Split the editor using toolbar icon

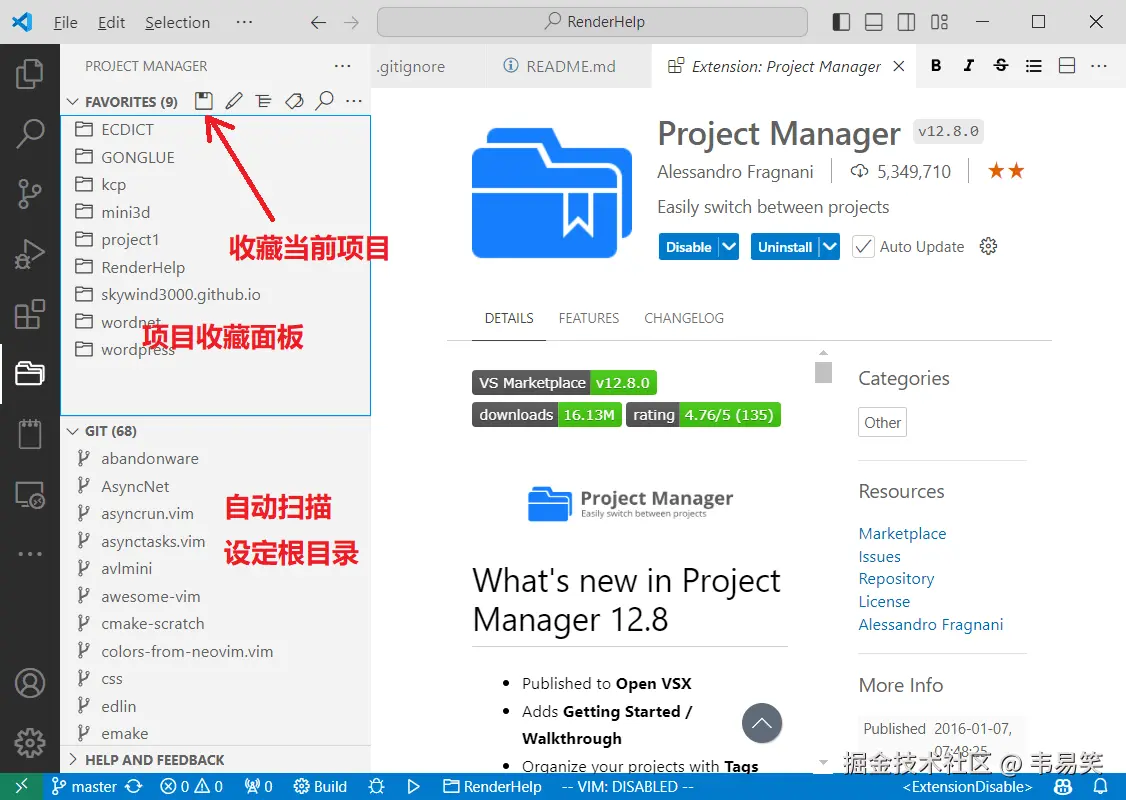click(x=1067, y=66)
